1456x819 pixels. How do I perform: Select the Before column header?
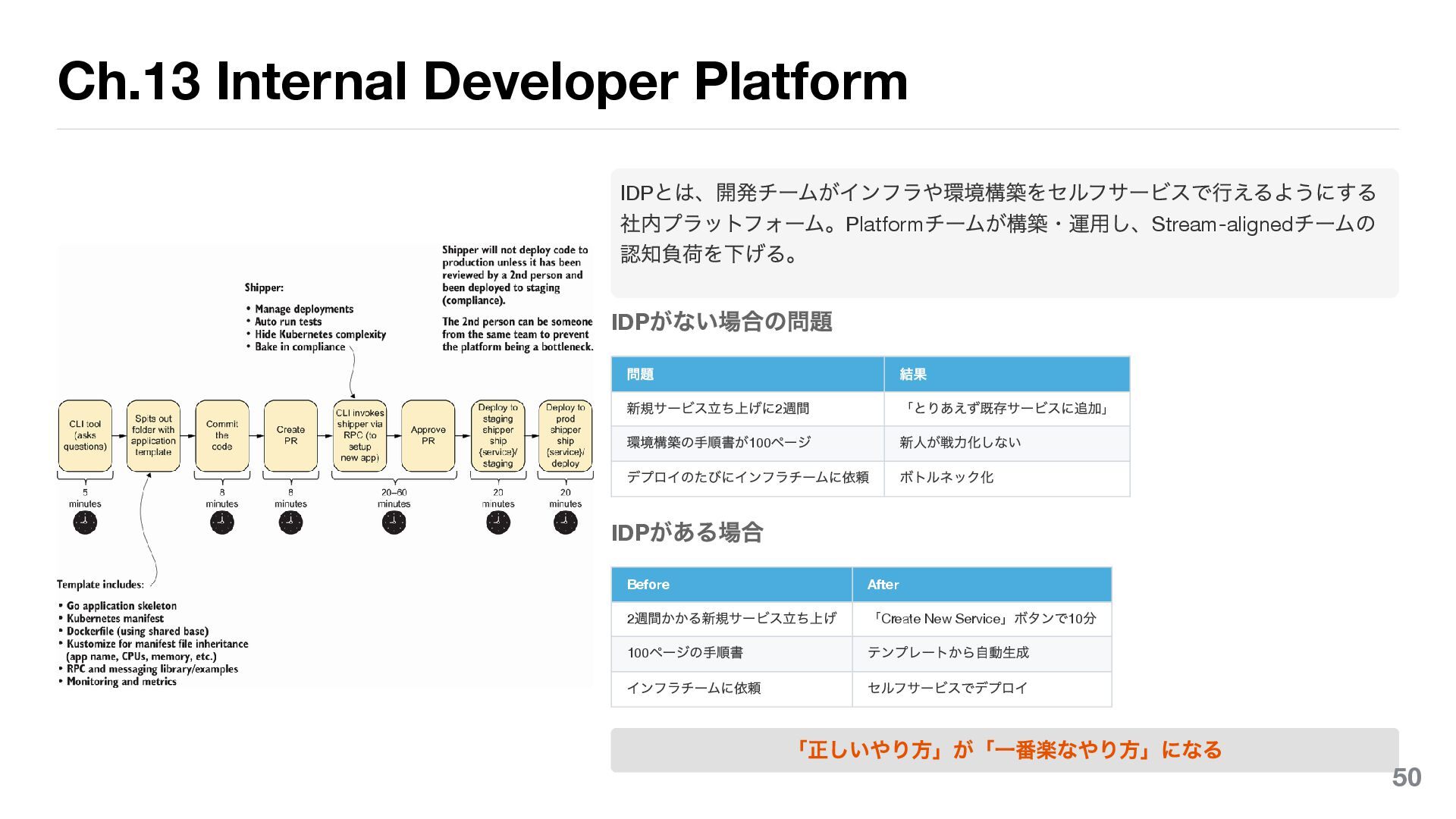(x=731, y=584)
